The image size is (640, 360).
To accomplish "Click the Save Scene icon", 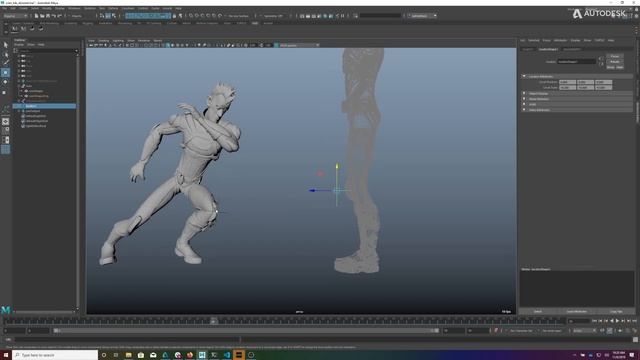I will click(x=48, y=16).
